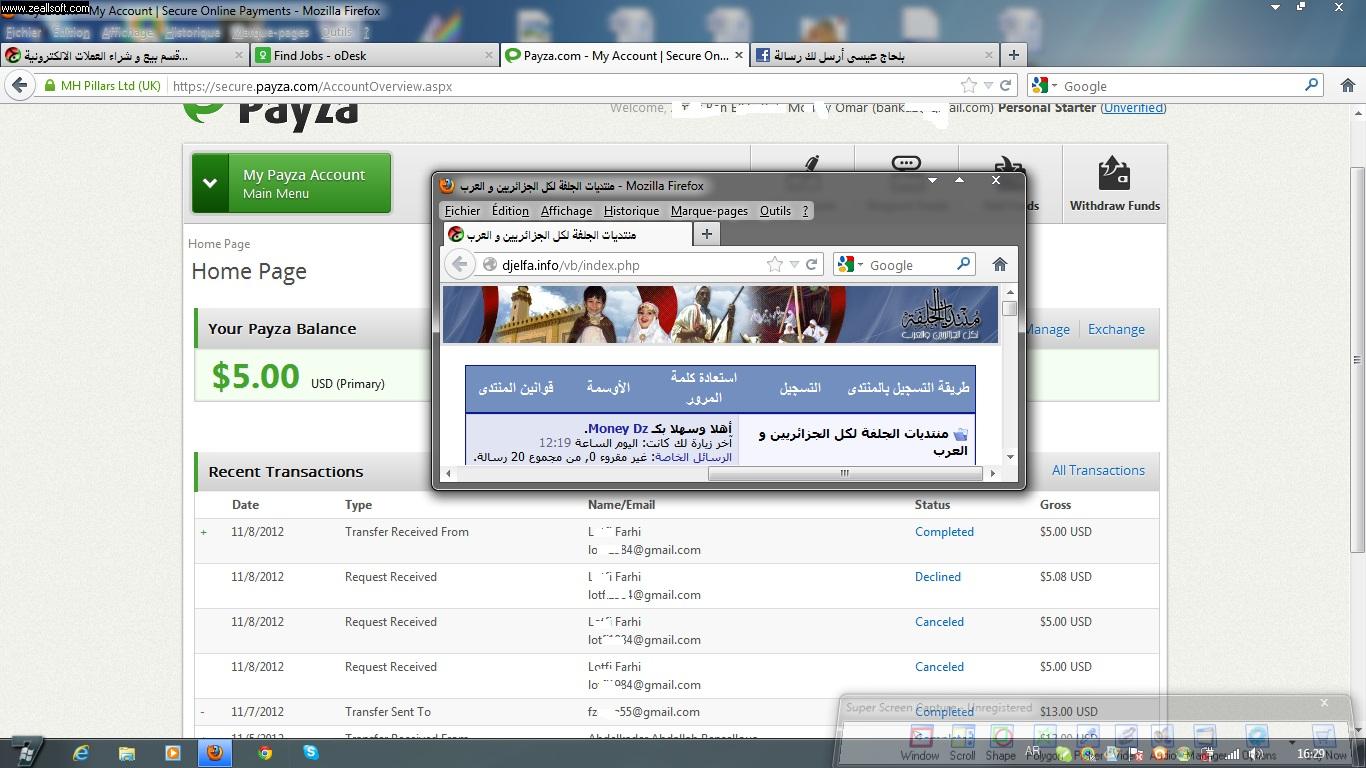Image resolution: width=1366 pixels, height=768 pixels.
Task: Click Scroll capture tool in Super Screen Capture
Action: click(x=962, y=744)
